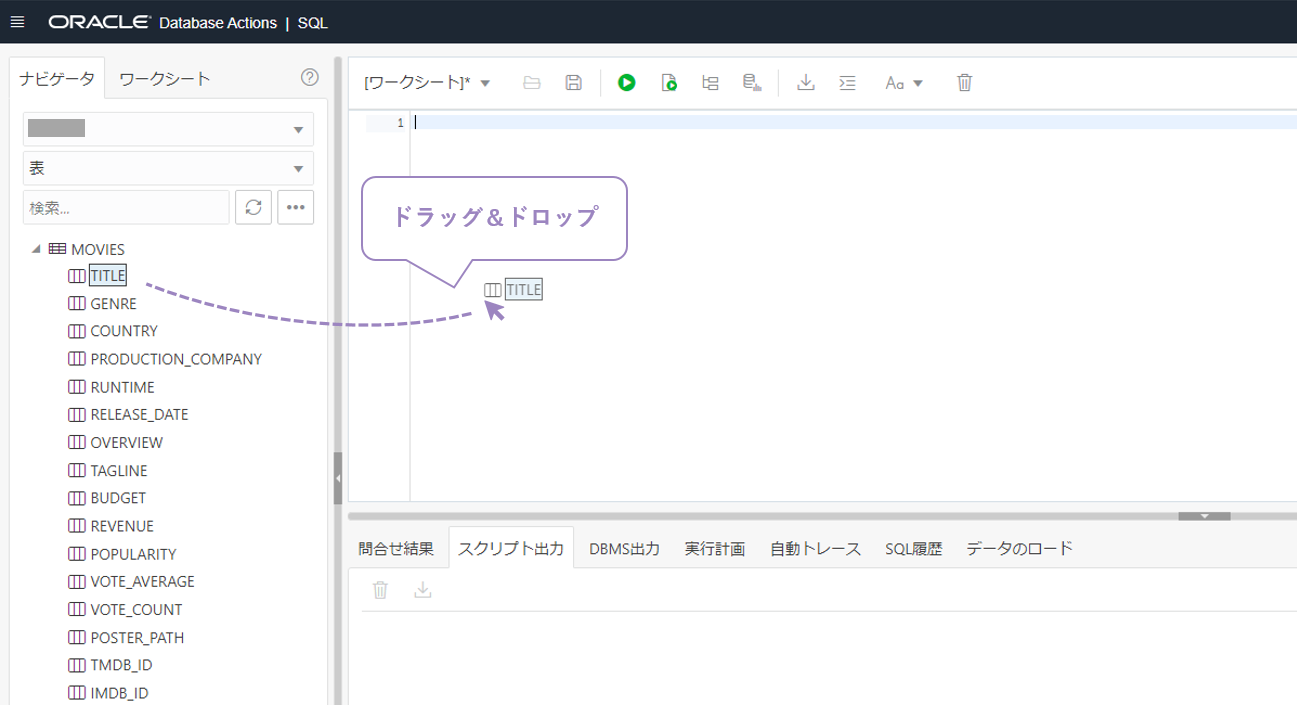This screenshot has width=1297, height=709.
Task: Format the SQL code in the editor
Action: tap(847, 83)
